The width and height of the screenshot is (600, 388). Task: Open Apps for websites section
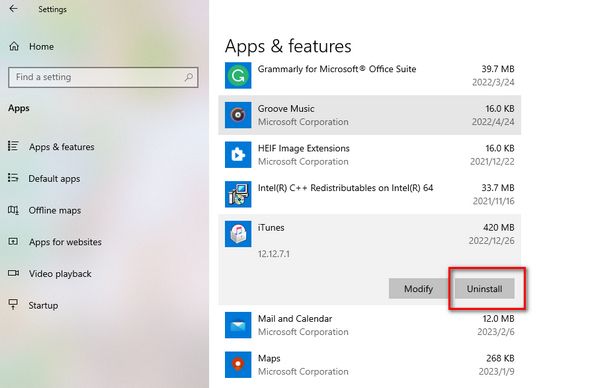coord(65,242)
